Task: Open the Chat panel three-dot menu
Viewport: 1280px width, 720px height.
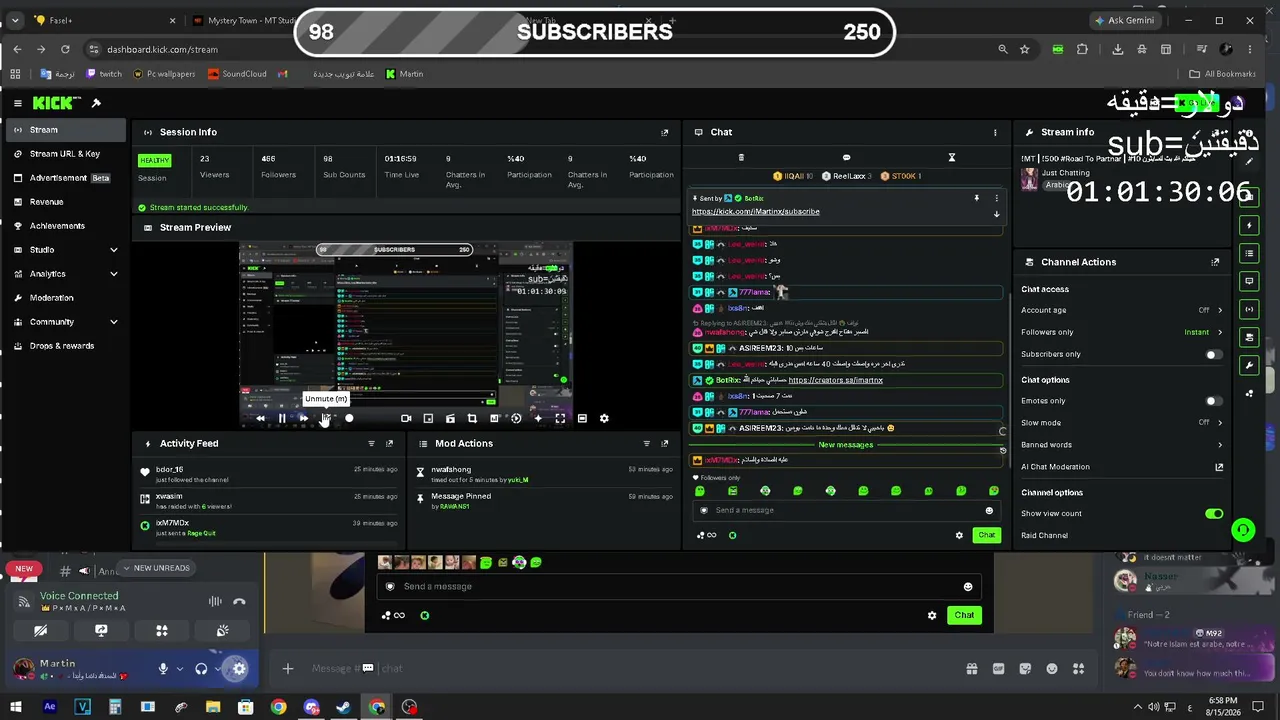Action: click(x=995, y=132)
